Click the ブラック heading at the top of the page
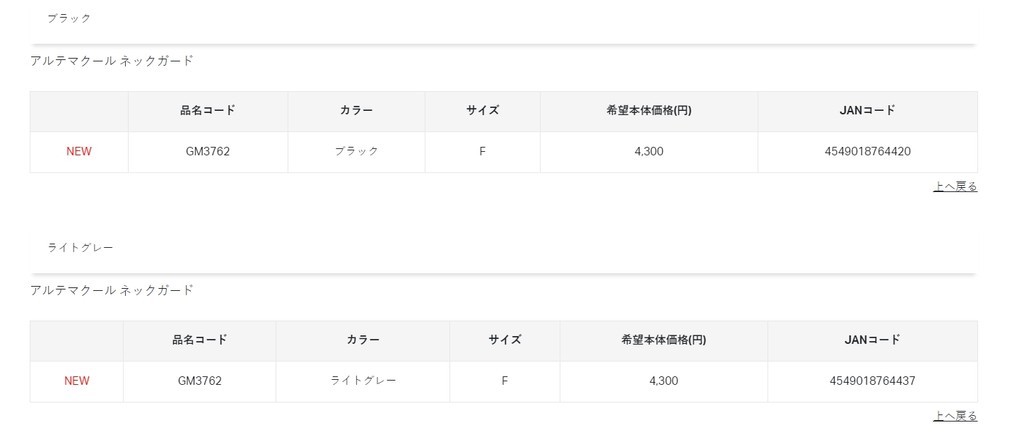Screen dimensions: 1024x442 coord(69,18)
